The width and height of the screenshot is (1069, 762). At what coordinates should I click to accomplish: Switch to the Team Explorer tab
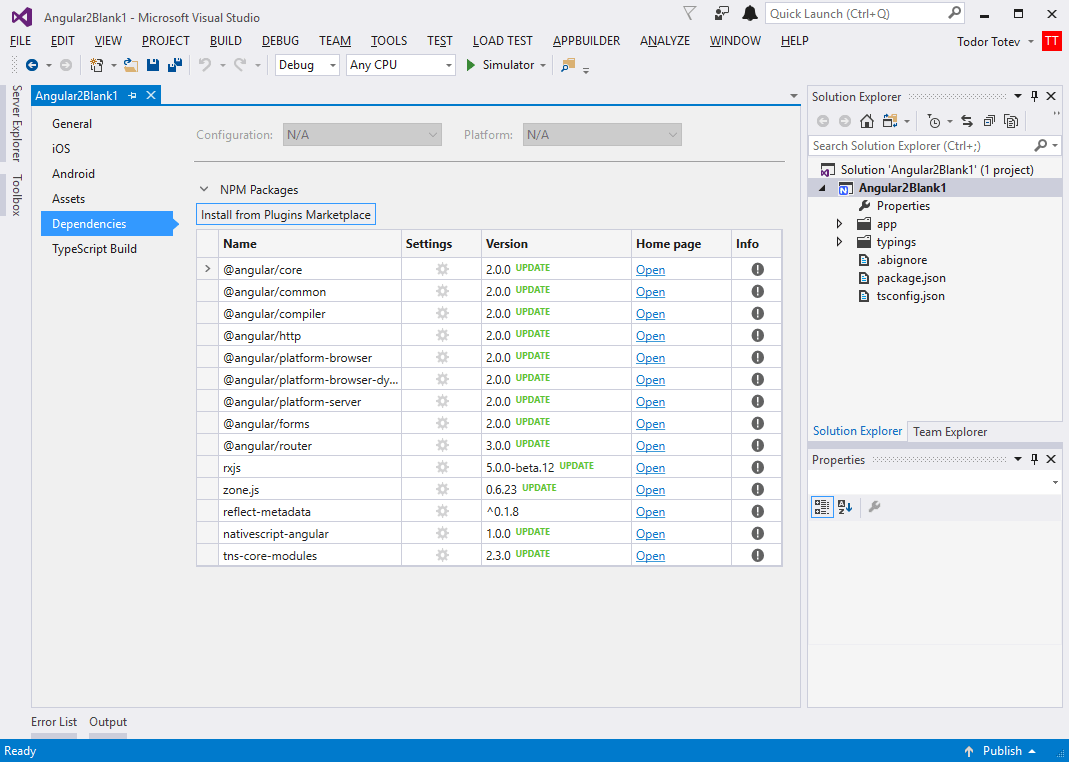tap(950, 432)
